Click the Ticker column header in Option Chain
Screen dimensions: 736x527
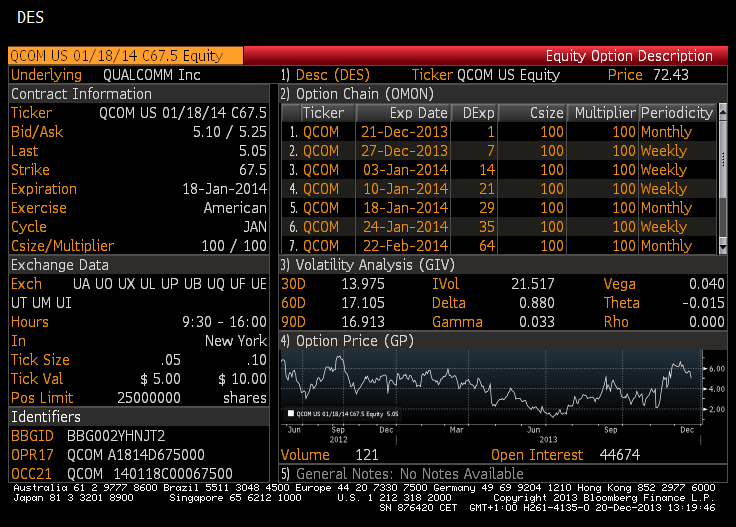(x=328, y=113)
